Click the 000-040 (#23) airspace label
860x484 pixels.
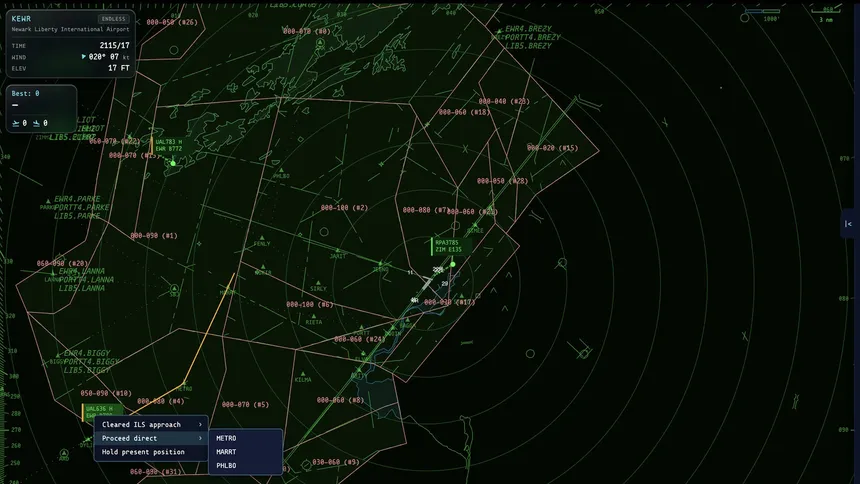pyautogui.click(x=504, y=101)
